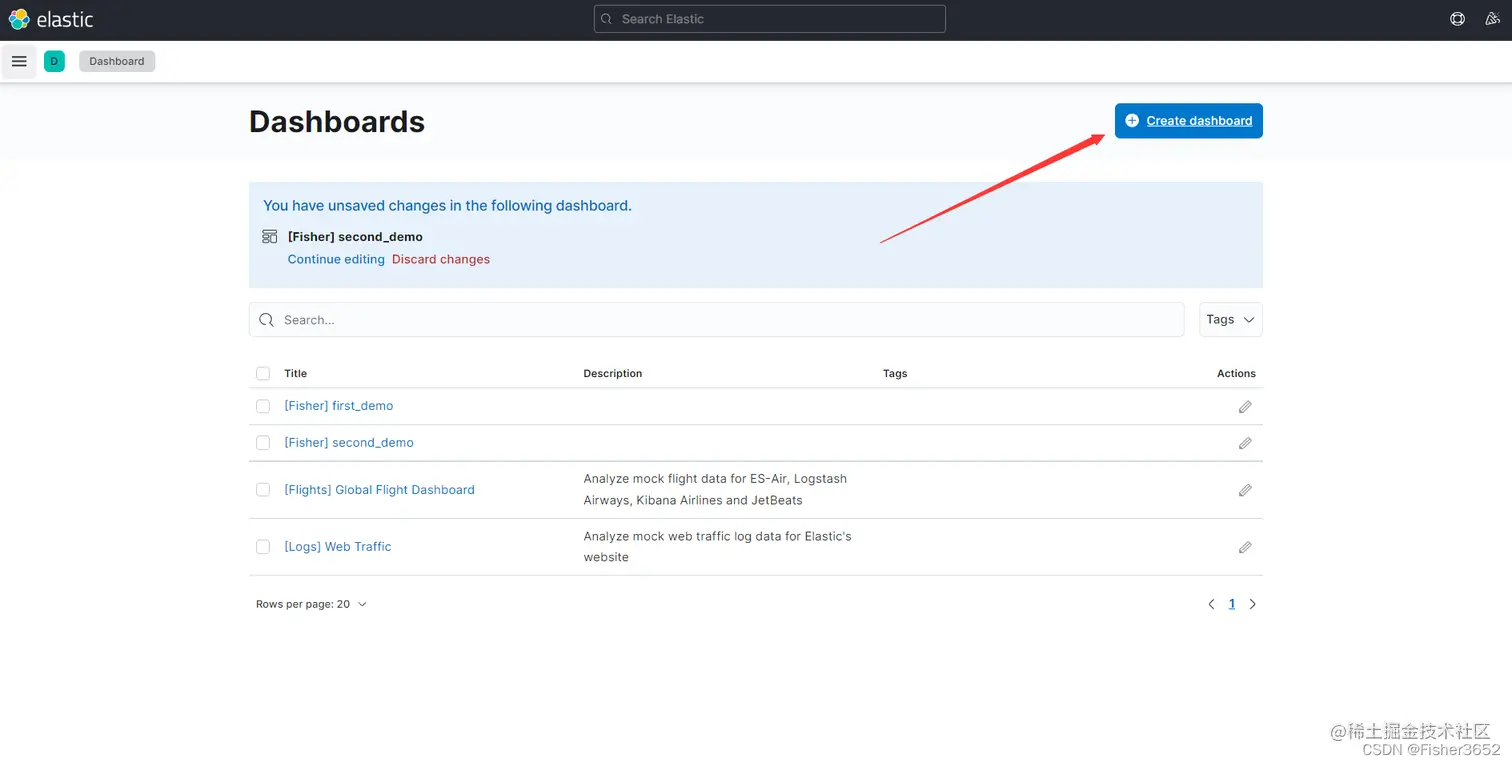Go to next page arrow
Screen dimensions: 1512x763
point(1253,604)
